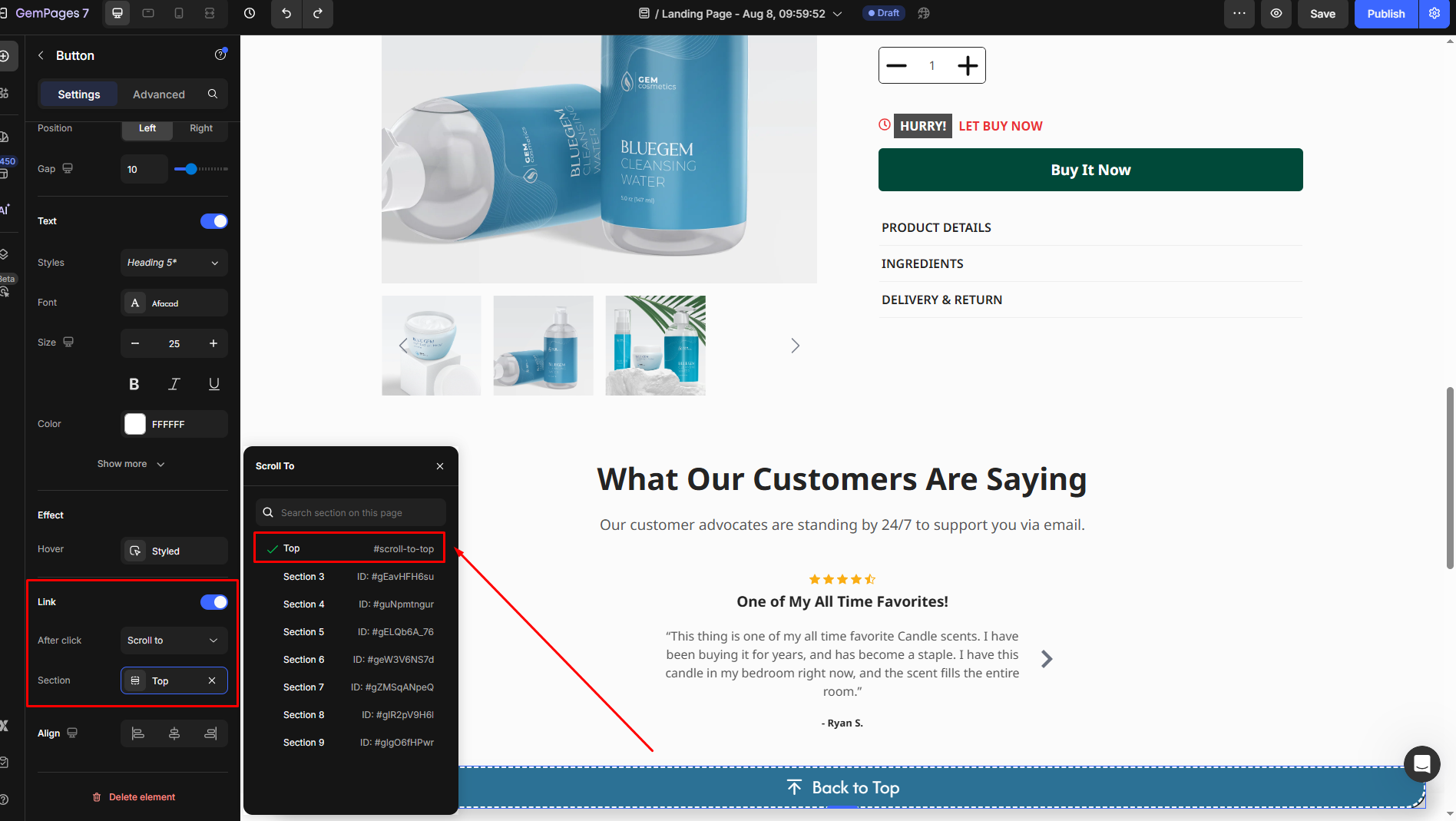Screen dimensions: 1456x821
Task: Click the undo arrow icon
Action: 286,14
